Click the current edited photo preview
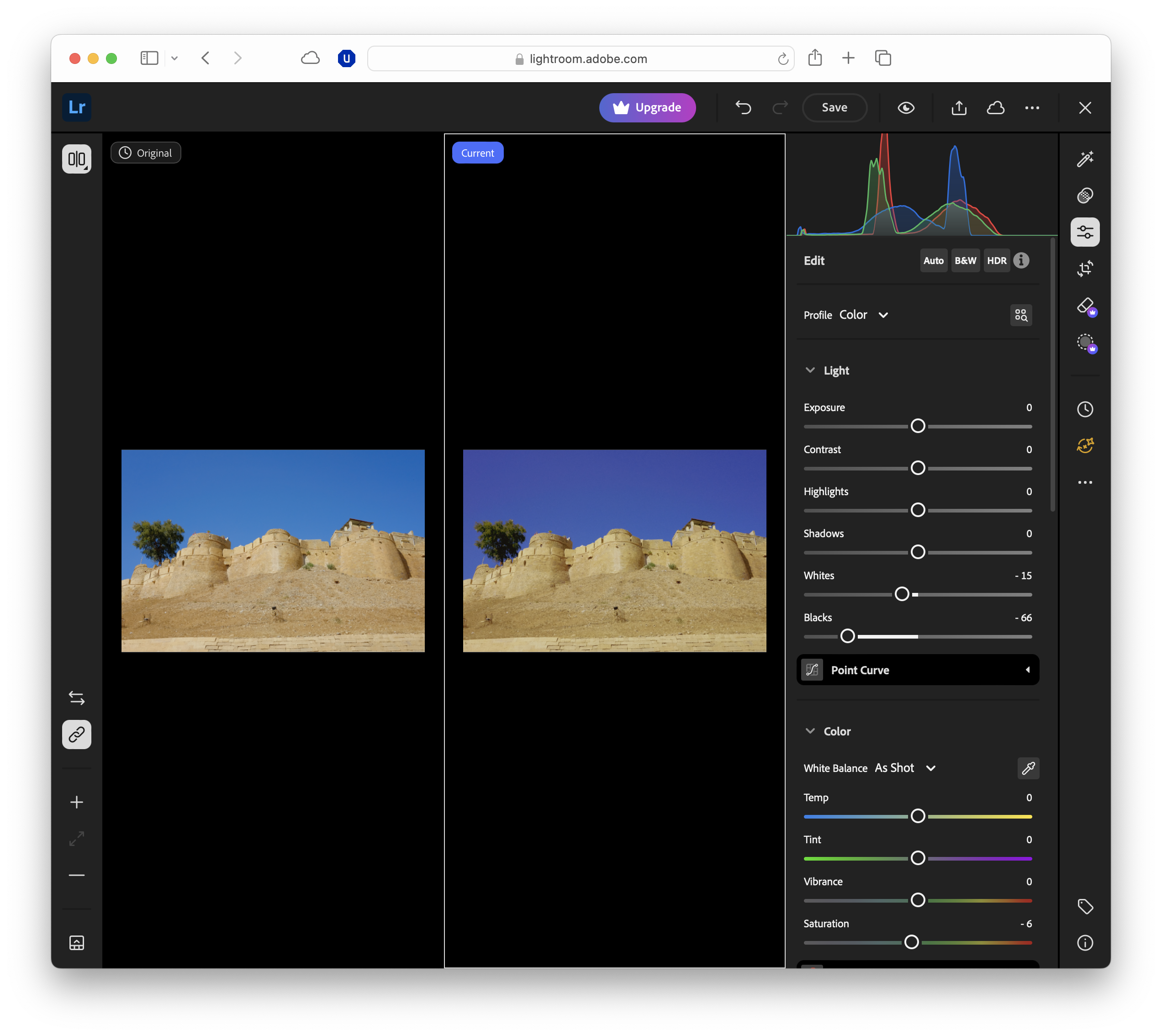The height and width of the screenshot is (1036, 1162). point(614,551)
